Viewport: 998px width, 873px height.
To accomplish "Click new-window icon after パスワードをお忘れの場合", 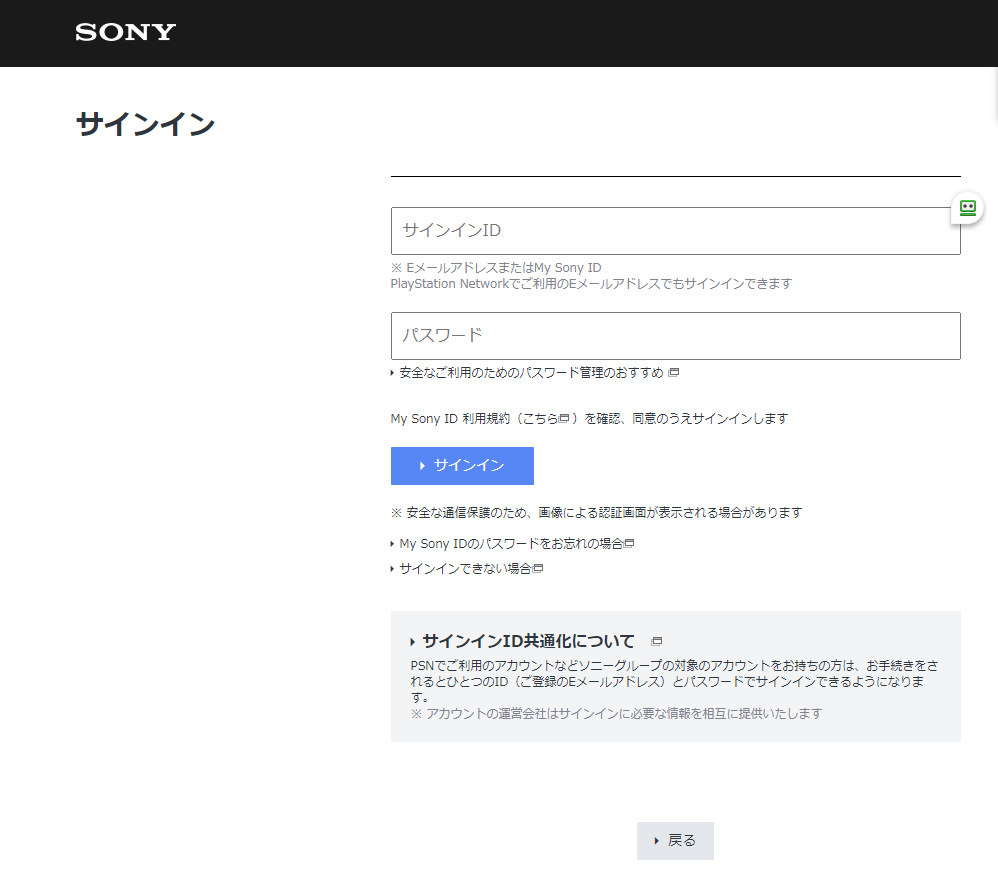I will 630,544.
